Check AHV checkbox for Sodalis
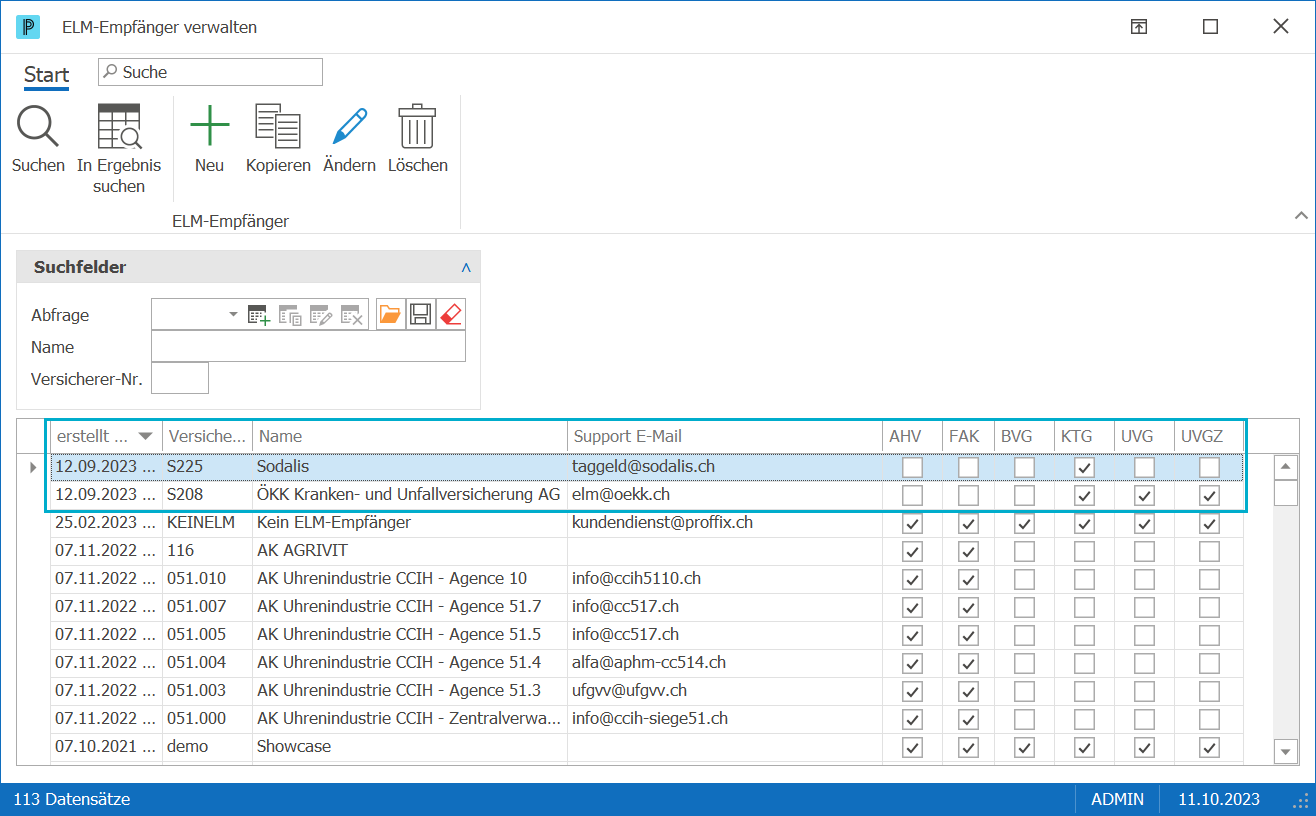 [x=912, y=467]
